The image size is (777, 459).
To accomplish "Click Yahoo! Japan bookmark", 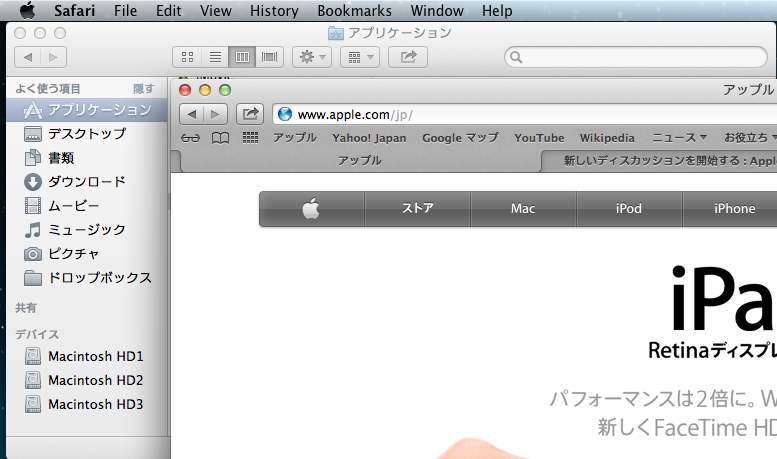I will point(369,138).
